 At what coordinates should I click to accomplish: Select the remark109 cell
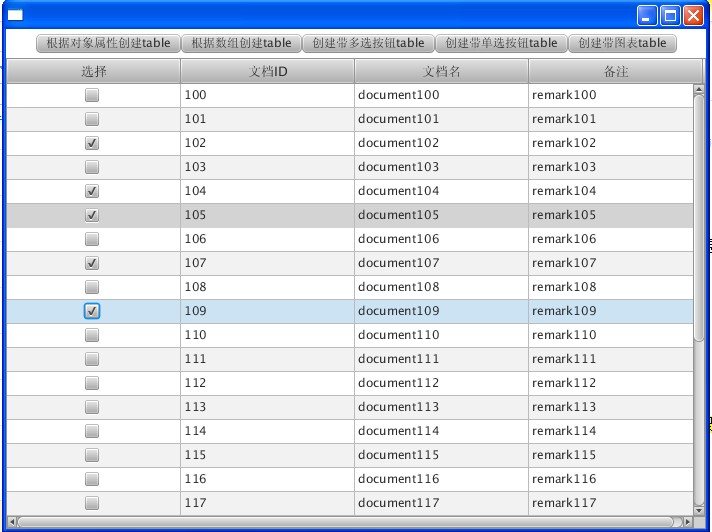pyautogui.click(x=611, y=311)
